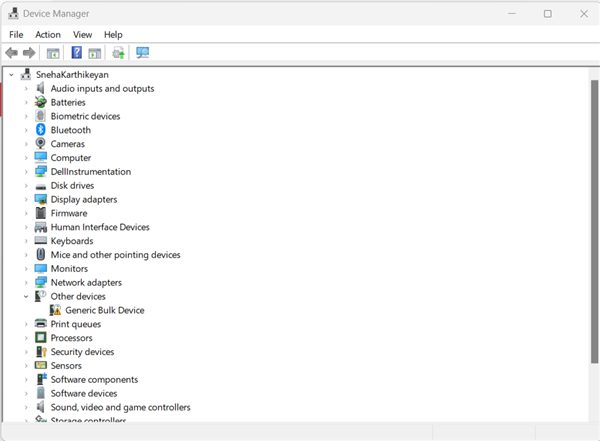Select the Firmware category icon
The width and height of the screenshot is (600, 441).
(x=41, y=213)
